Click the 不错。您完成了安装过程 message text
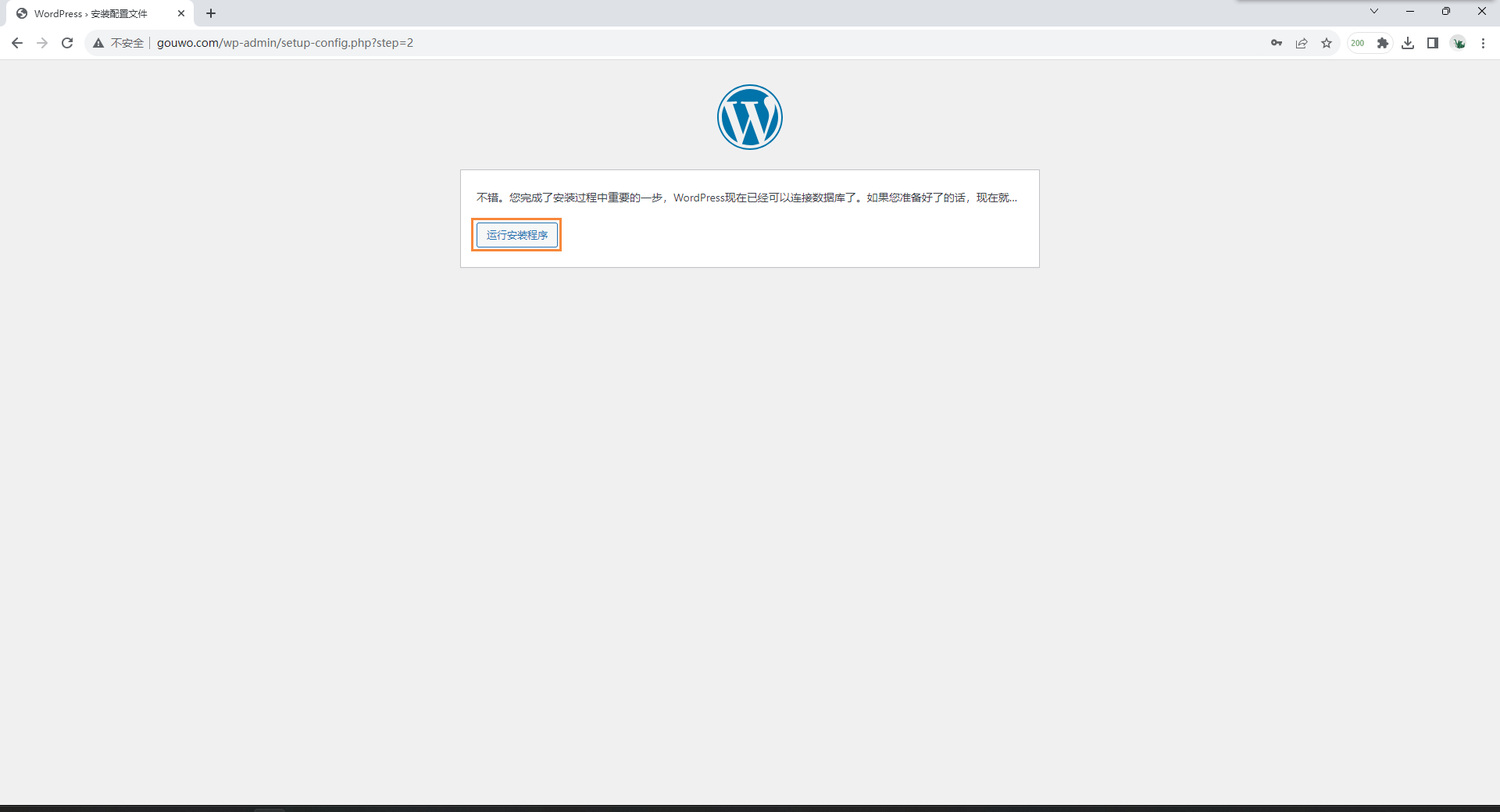1500x812 pixels. (747, 198)
